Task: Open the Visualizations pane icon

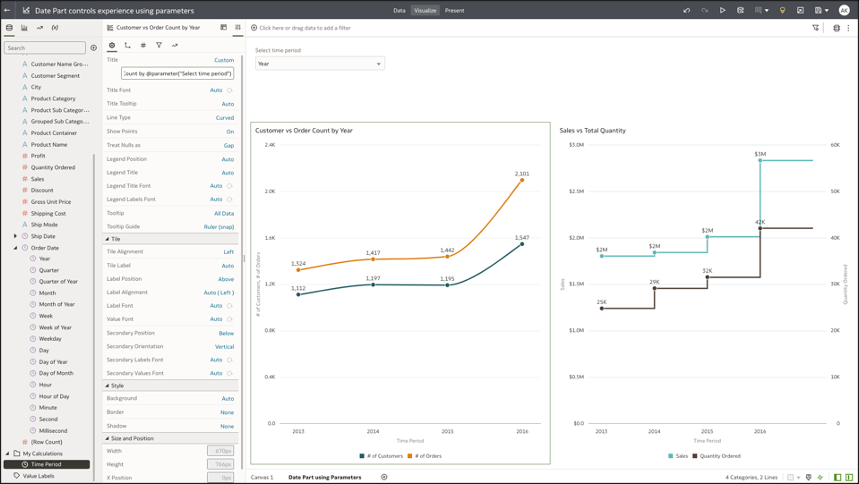Action: pos(24,28)
